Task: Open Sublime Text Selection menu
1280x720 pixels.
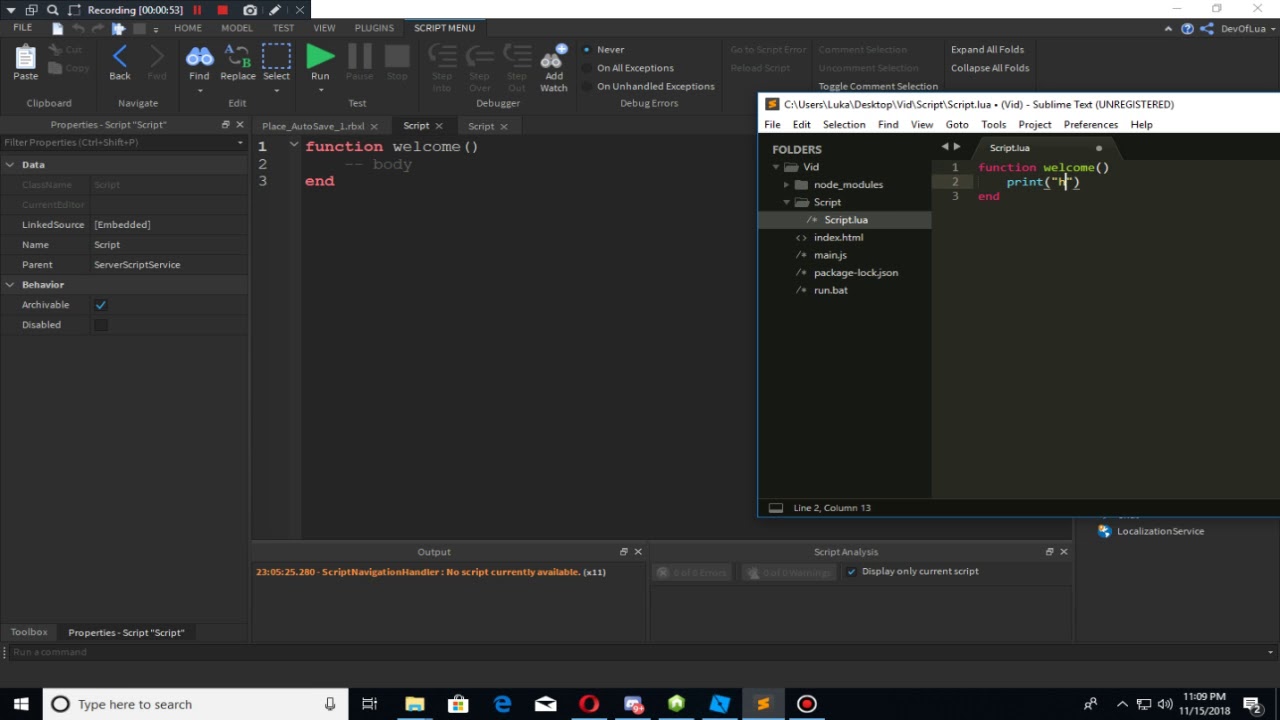Action: pyautogui.click(x=844, y=125)
